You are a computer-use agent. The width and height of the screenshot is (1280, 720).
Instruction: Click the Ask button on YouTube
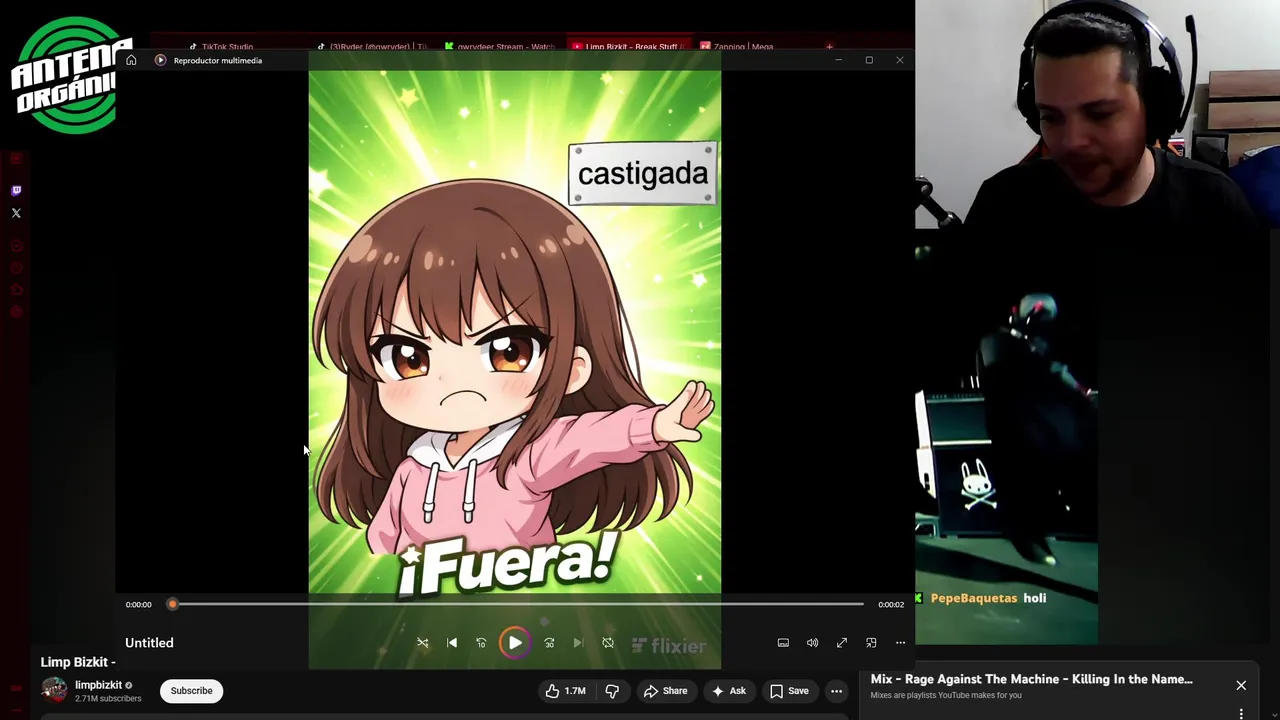point(728,691)
